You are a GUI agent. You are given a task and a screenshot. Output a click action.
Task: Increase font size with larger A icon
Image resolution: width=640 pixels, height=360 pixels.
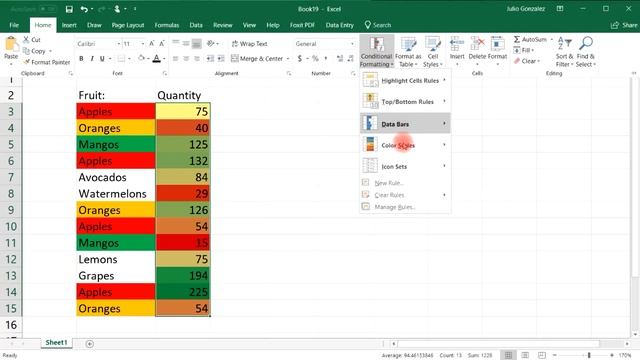pyautogui.click(x=152, y=43)
